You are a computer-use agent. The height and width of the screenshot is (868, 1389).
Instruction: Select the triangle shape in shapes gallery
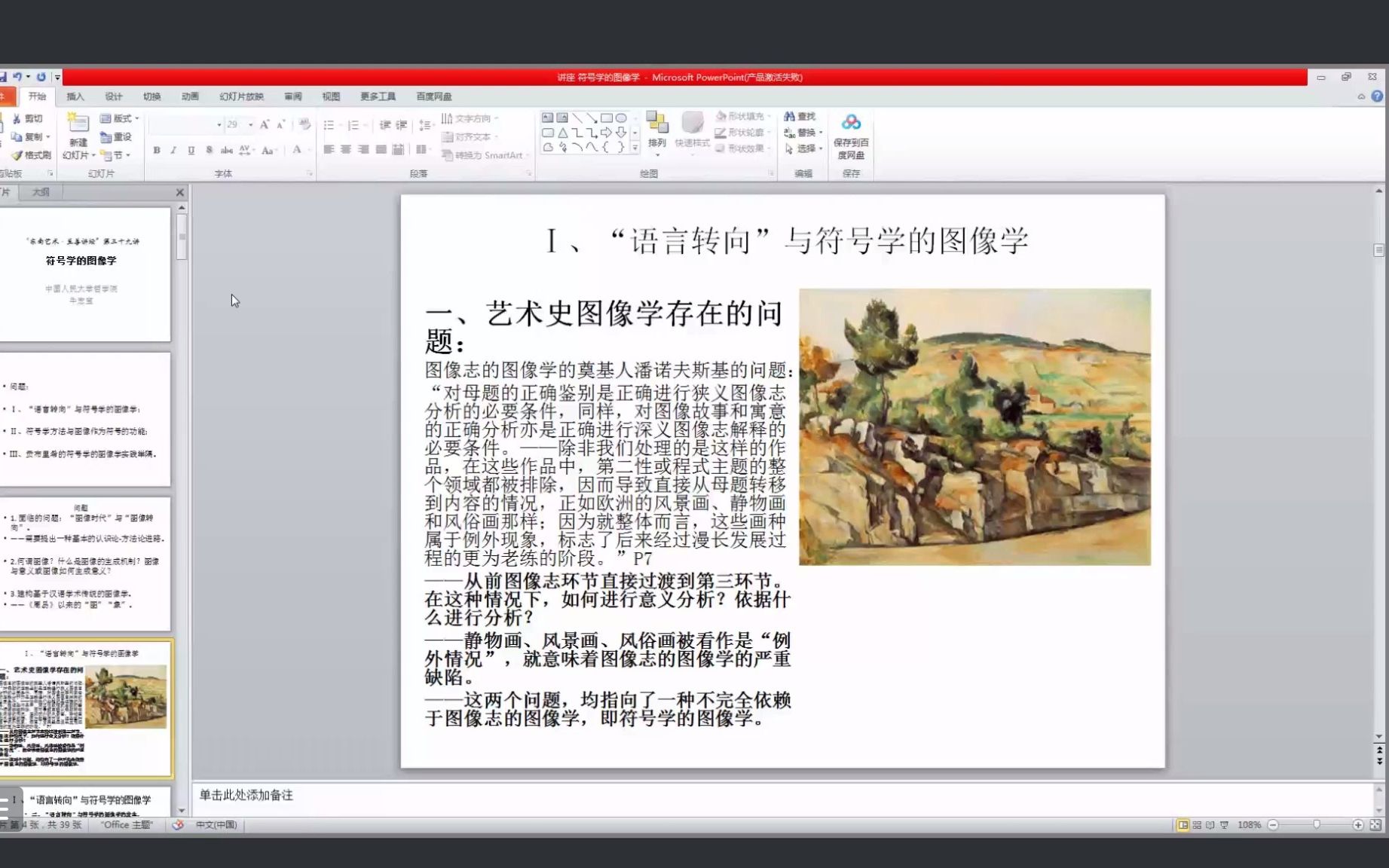coord(562,133)
